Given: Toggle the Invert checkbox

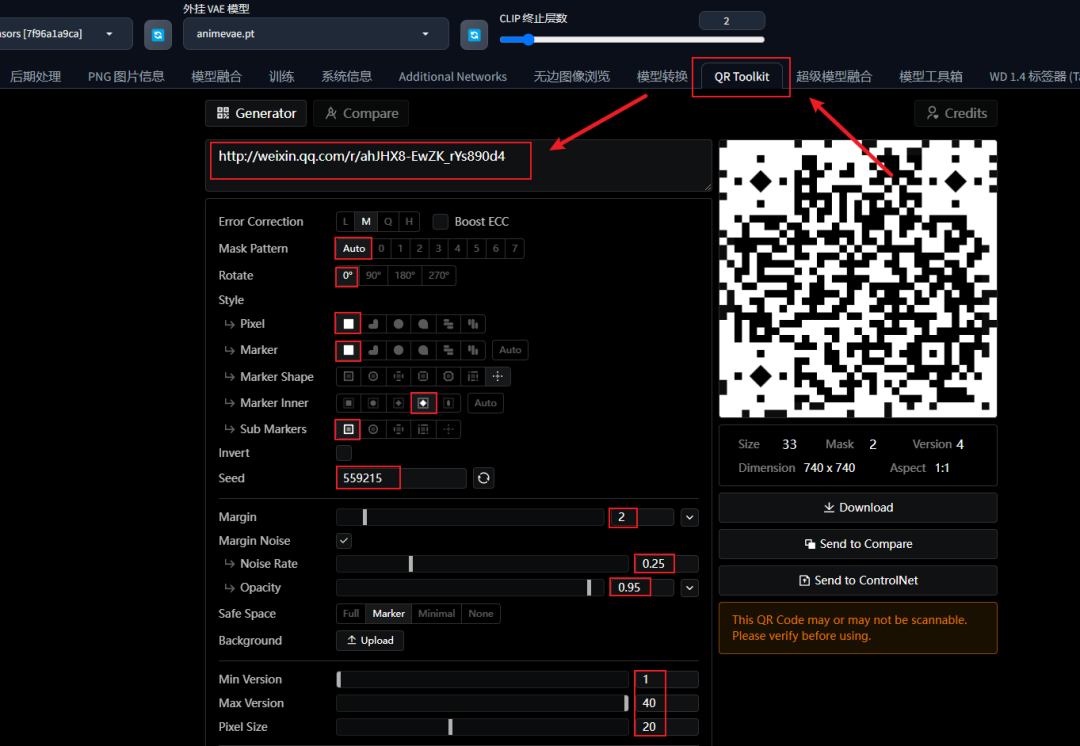Looking at the screenshot, I should [x=344, y=453].
